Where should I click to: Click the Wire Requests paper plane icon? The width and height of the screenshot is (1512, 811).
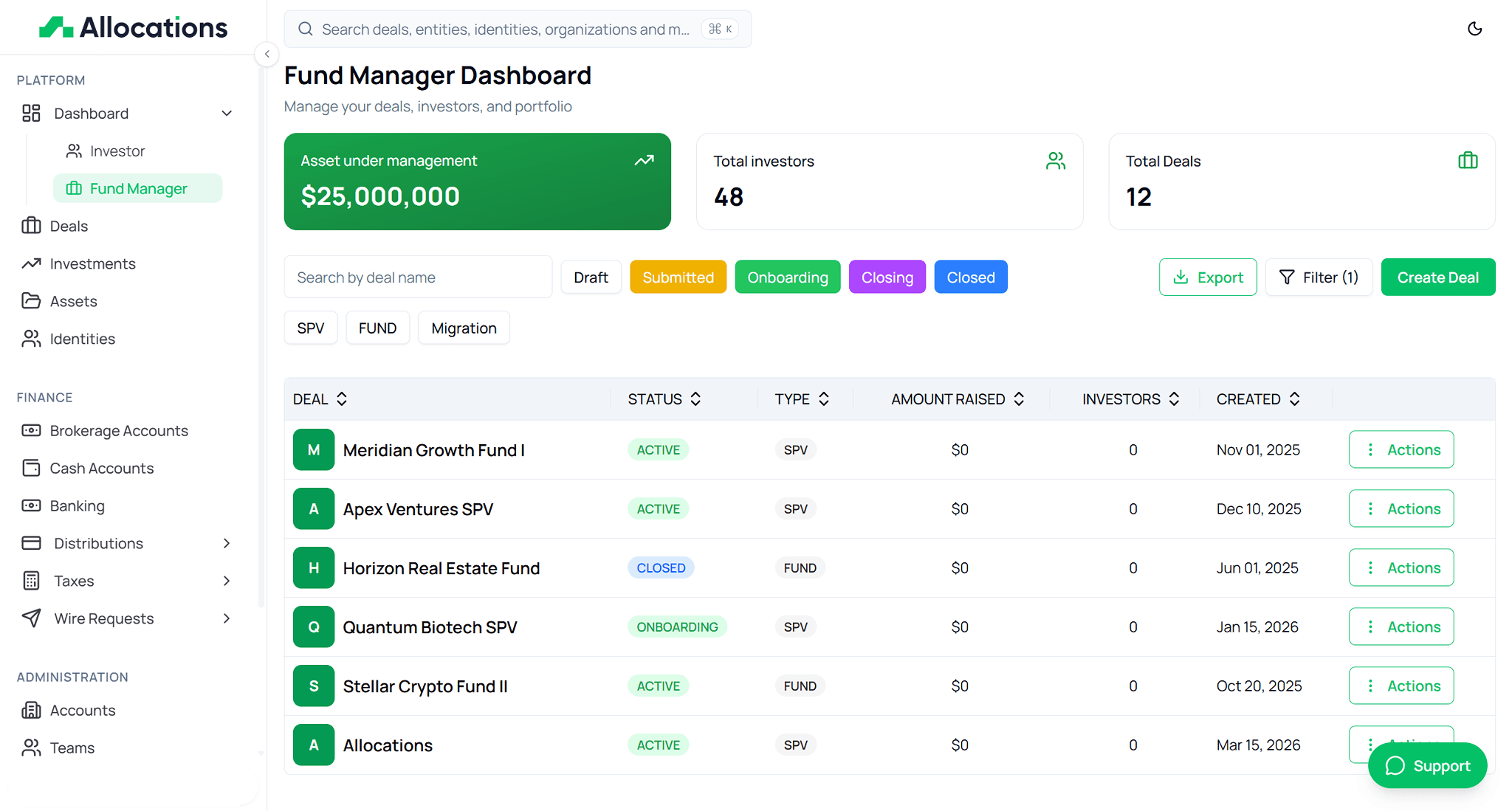tap(31, 618)
